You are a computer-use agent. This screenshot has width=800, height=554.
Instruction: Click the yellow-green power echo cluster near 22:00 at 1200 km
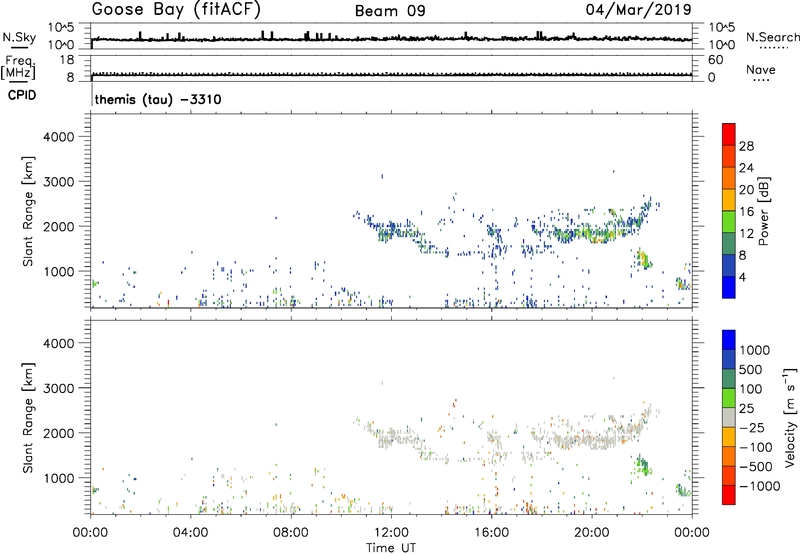click(x=642, y=259)
